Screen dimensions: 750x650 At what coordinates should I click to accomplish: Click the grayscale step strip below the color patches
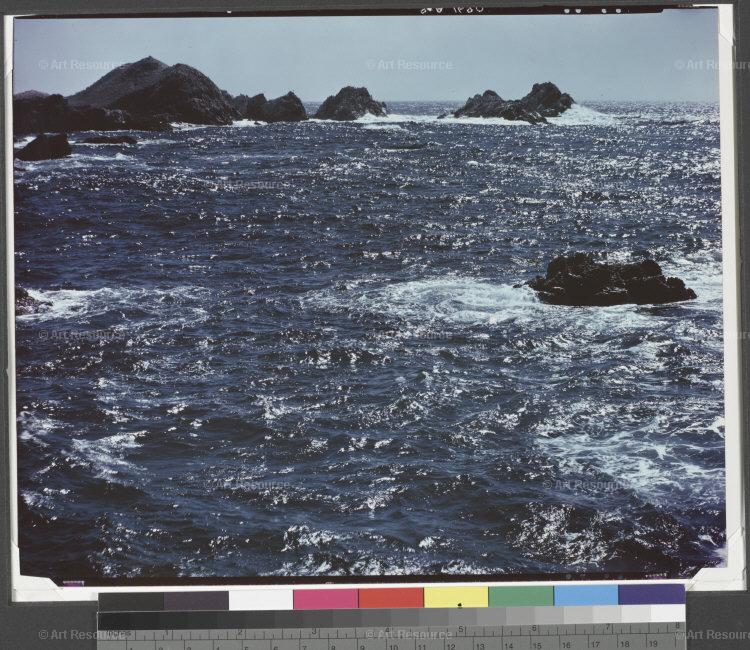click(391, 617)
